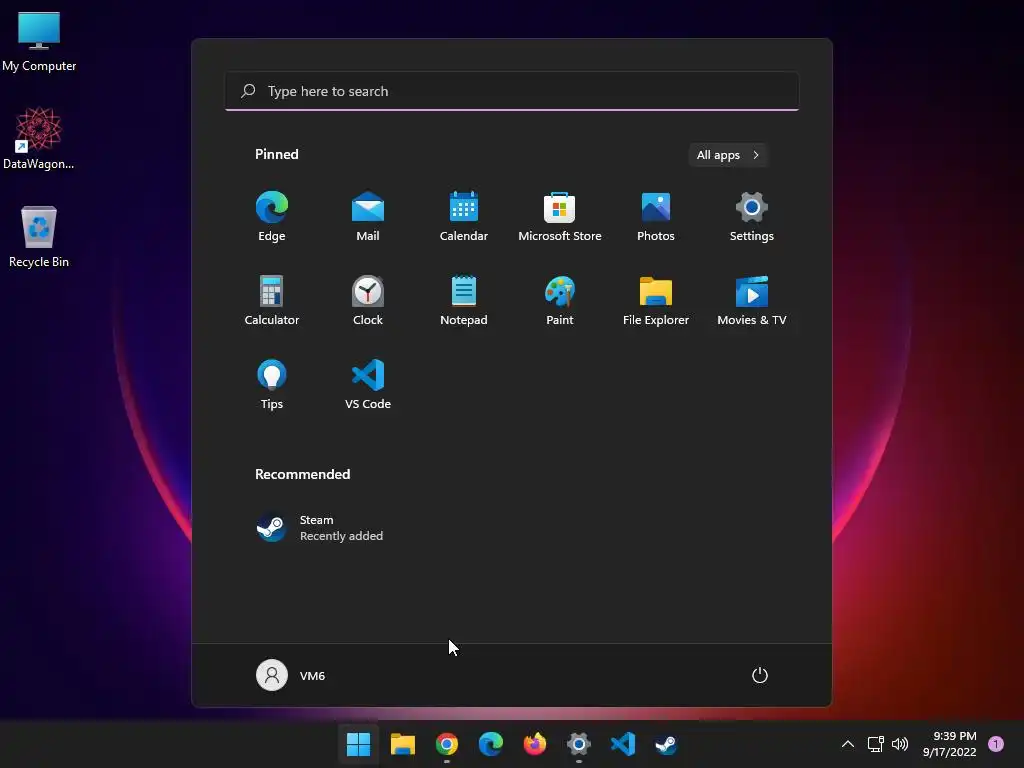The image size is (1024, 768).
Task: Open the clock showing 9:39 PM
Action: coord(950,744)
